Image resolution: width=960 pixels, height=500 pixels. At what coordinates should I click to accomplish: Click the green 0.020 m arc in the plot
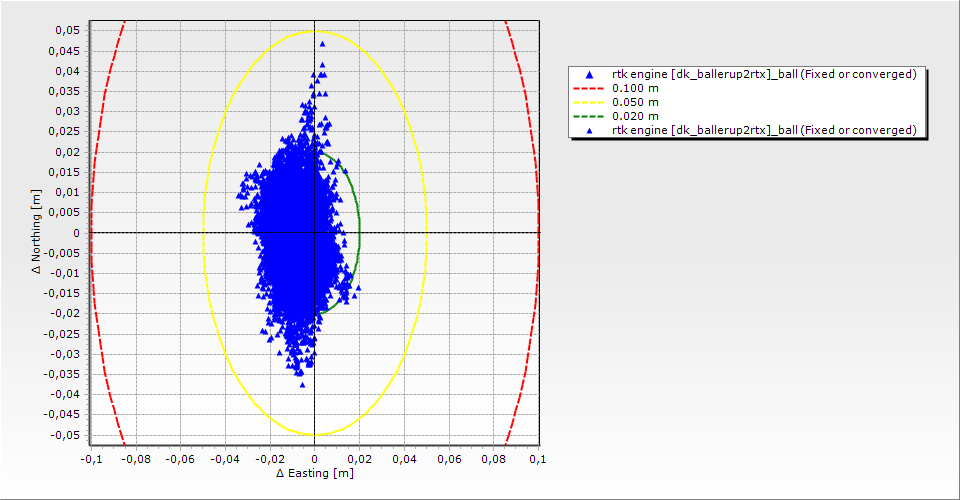pos(359,233)
